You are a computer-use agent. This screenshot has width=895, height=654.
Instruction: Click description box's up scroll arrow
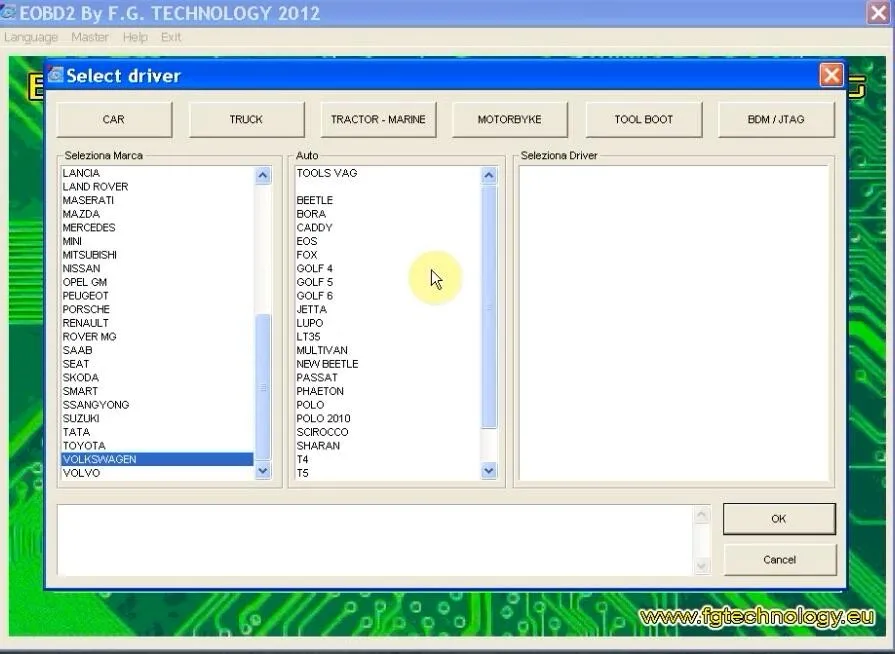(x=702, y=515)
